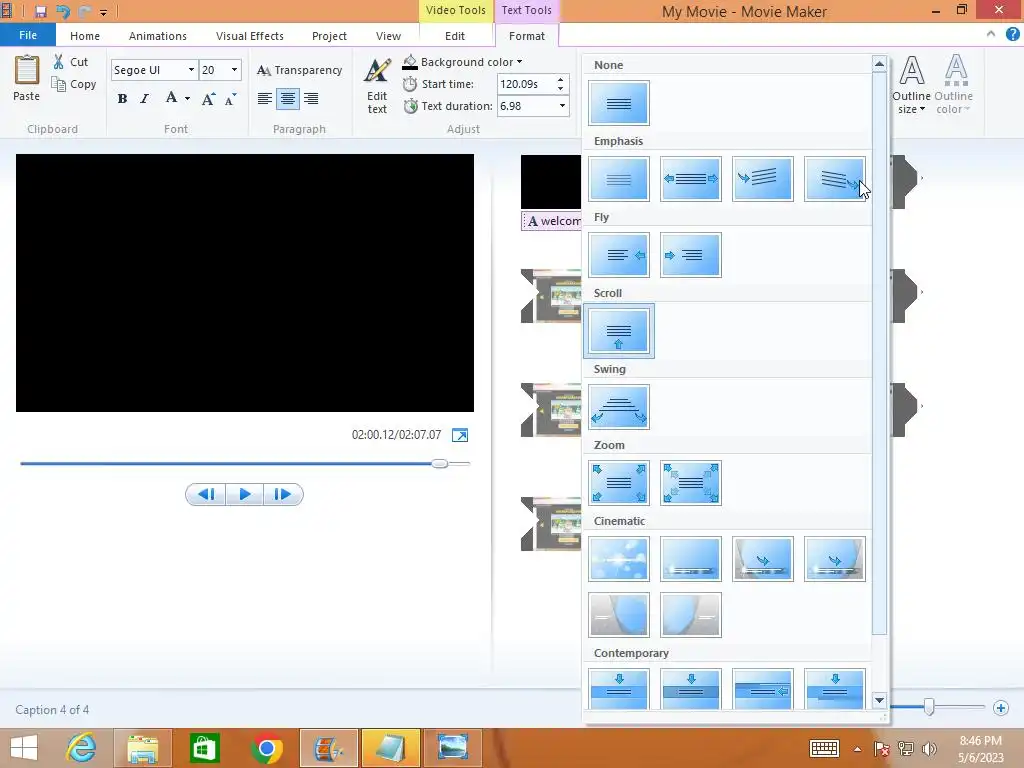This screenshot has height=768, width=1024.
Task: Switch to the Home tab
Action: point(85,36)
